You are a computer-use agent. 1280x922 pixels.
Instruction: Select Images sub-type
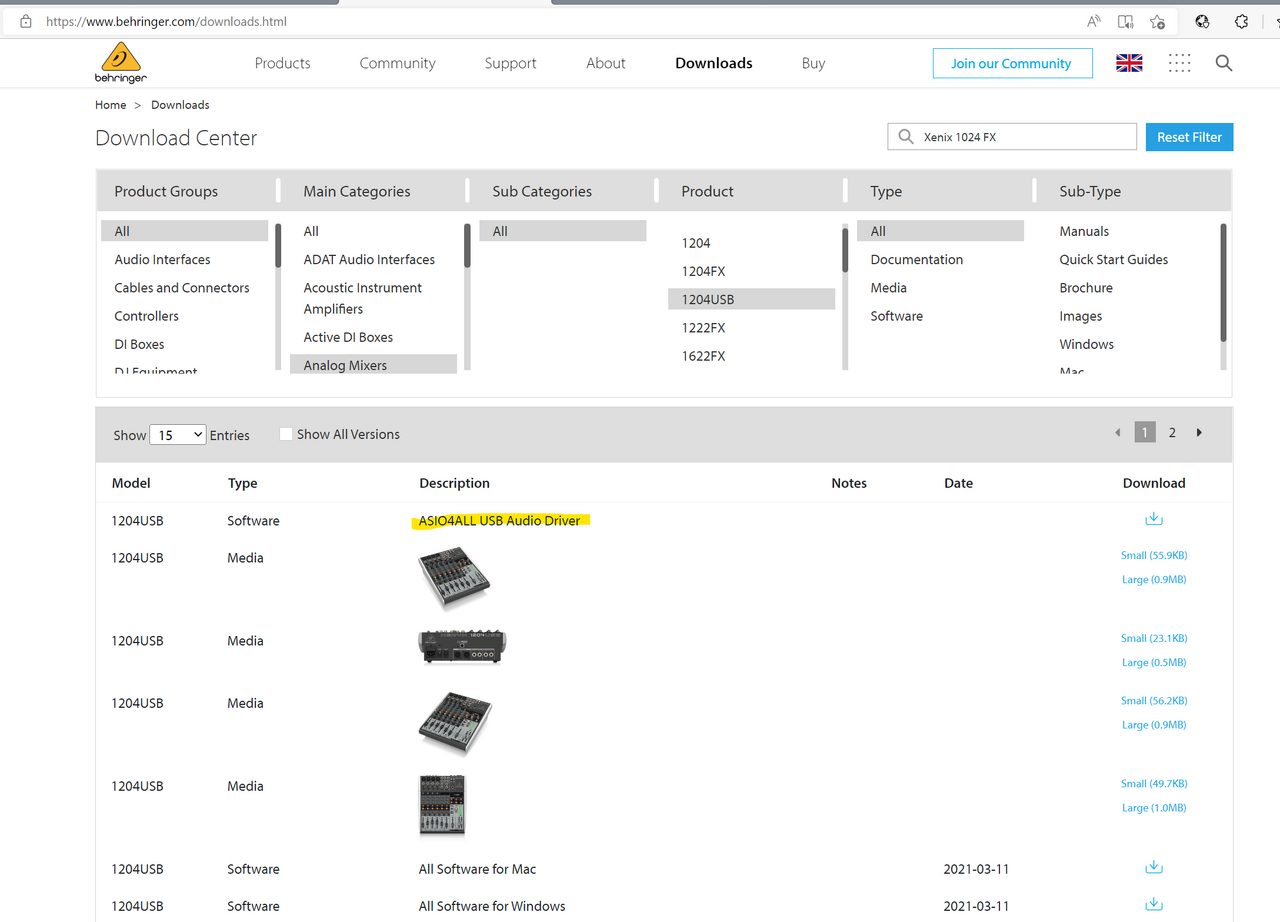click(x=1081, y=315)
